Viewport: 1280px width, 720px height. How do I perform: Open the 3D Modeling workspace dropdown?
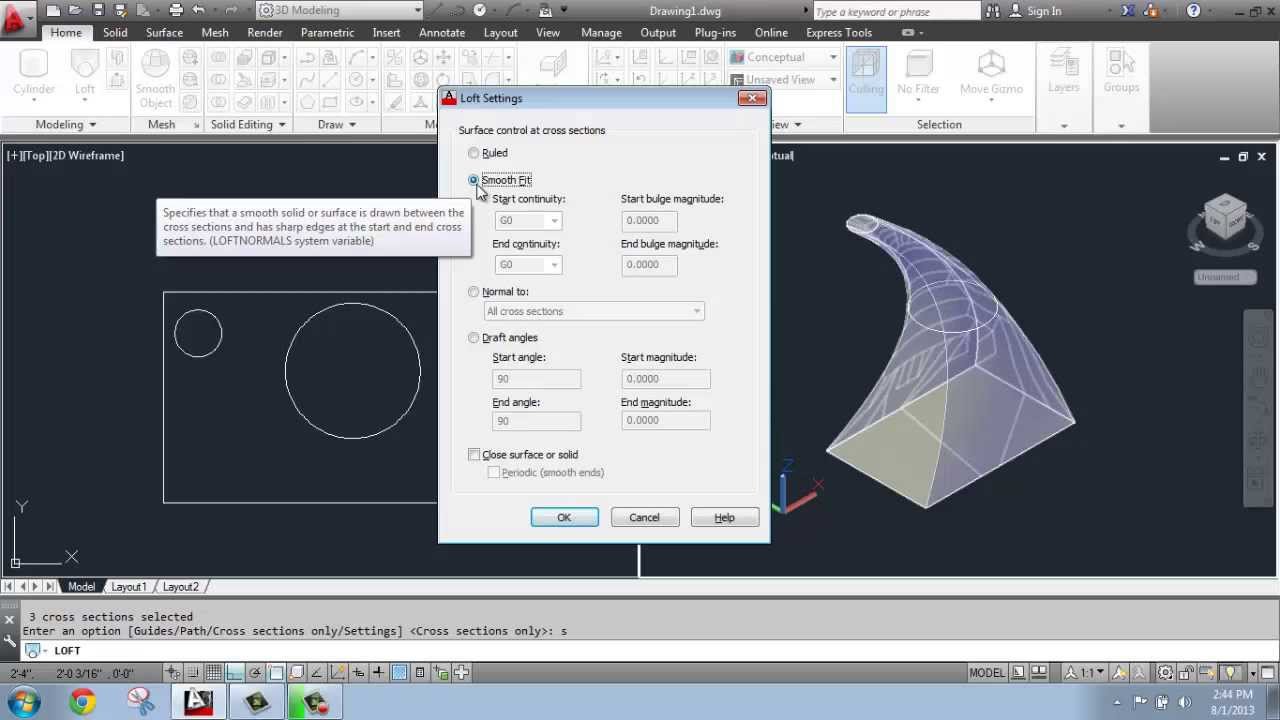(340, 10)
